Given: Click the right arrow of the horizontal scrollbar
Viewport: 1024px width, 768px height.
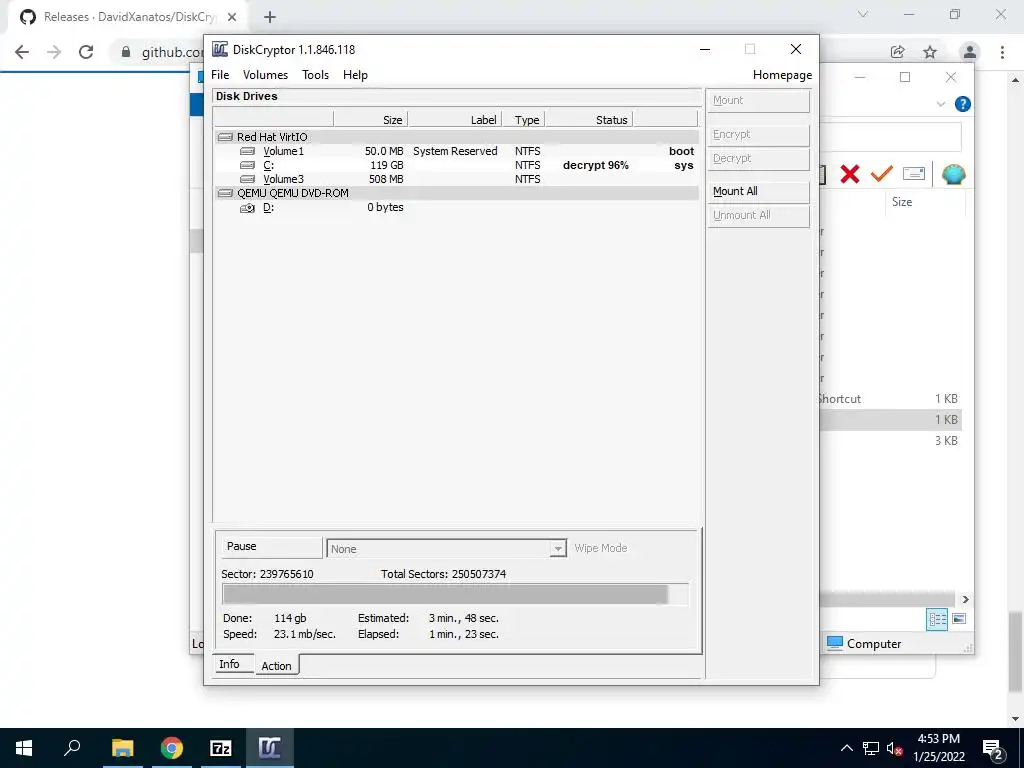Looking at the screenshot, I should [x=965, y=600].
